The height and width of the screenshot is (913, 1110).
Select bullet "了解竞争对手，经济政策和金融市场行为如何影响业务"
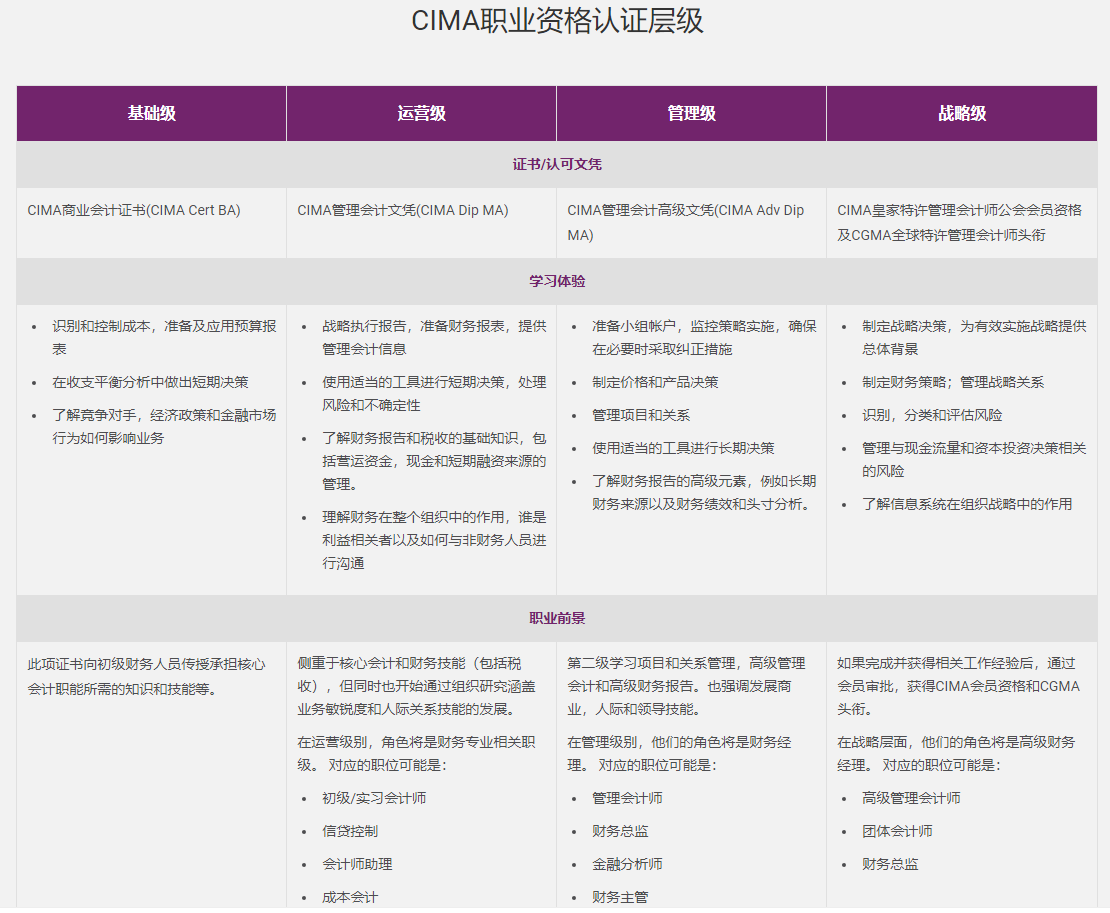coord(164,427)
